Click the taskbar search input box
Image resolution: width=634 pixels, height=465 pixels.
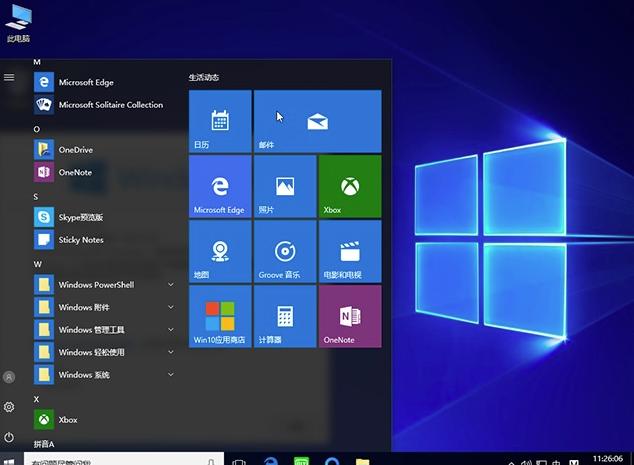point(124,459)
